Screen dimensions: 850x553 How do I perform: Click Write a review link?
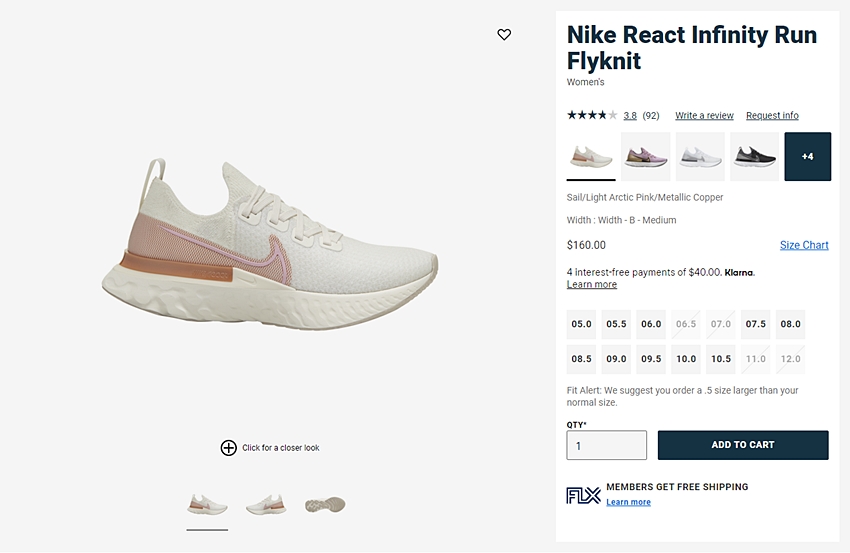[704, 115]
